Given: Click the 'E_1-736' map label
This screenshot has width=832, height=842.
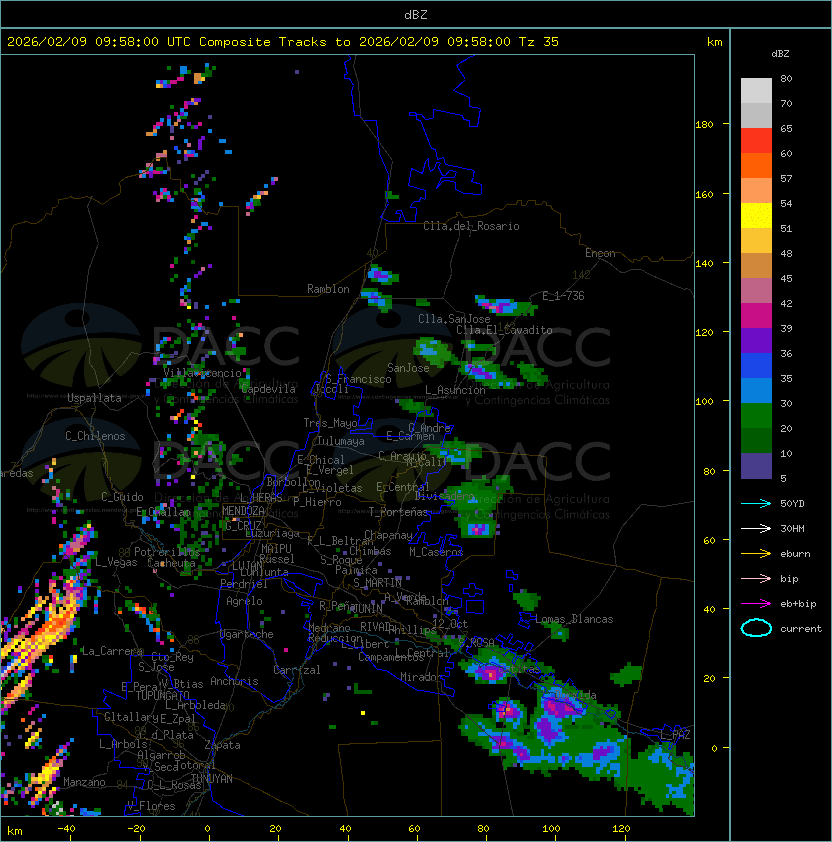Looking at the screenshot, I should point(563,296).
